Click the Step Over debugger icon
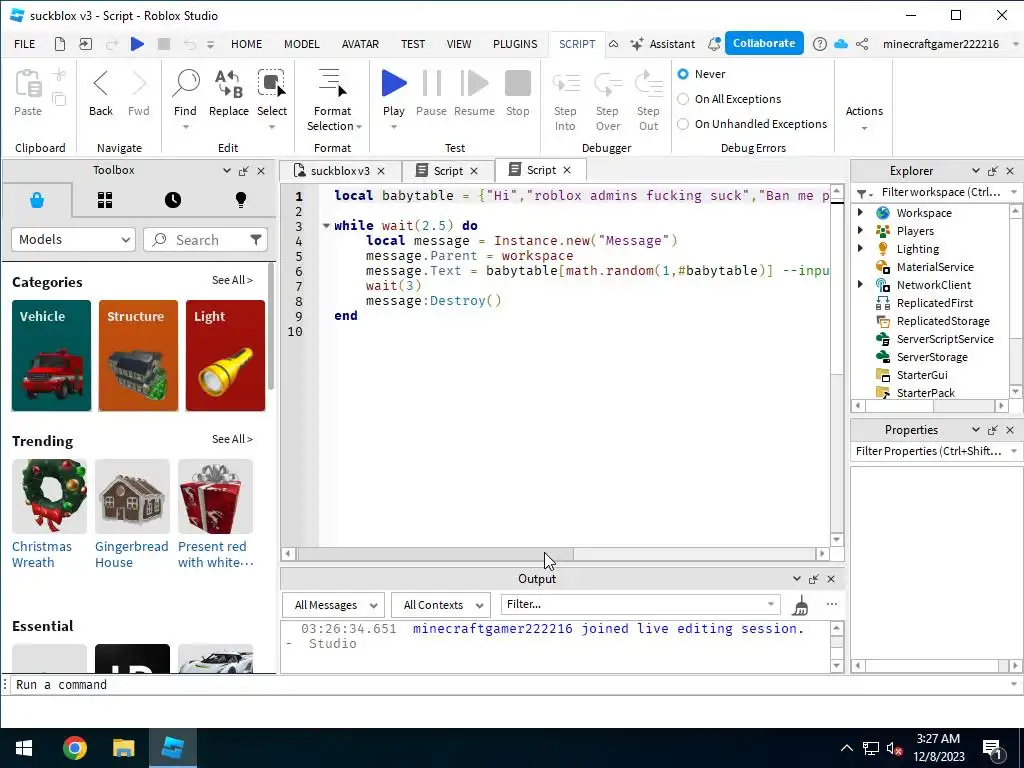 click(607, 84)
